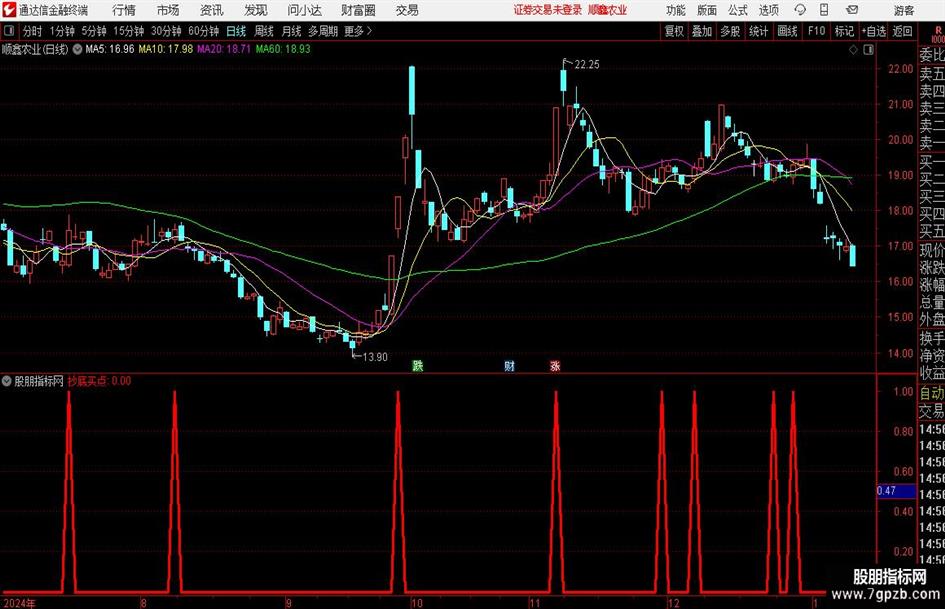Viewport: 945px width, 609px height.
Task: Open the 行情 menu
Action: 124,10
